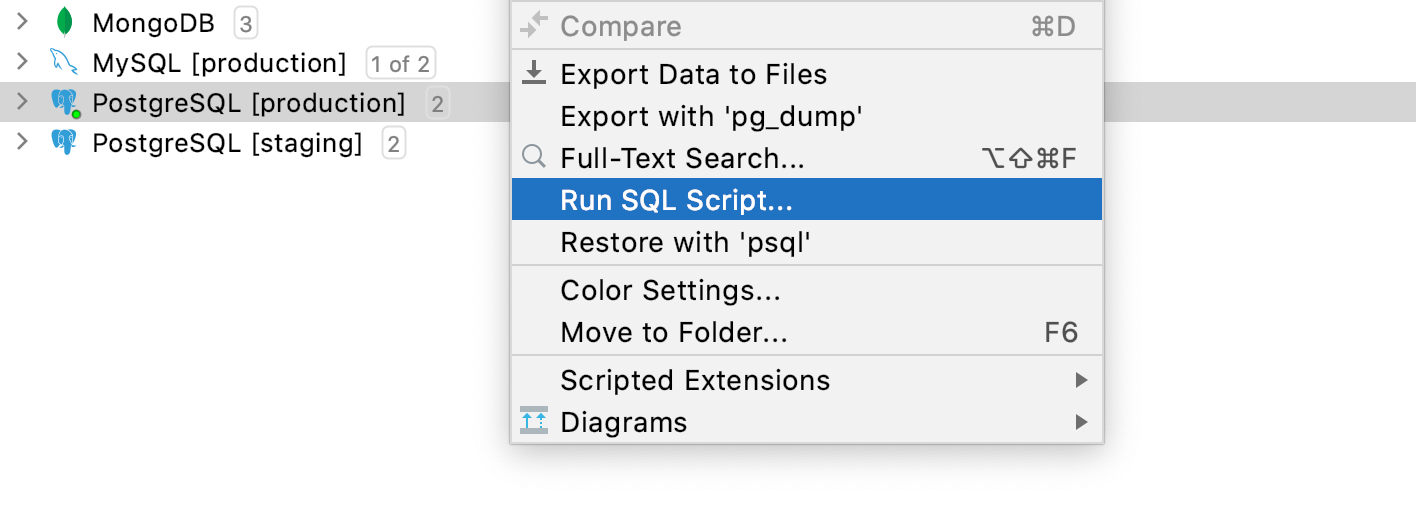Click the MongoDB leaf icon
1416x518 pixels.
pyautogui.click(x=65, y=22)
